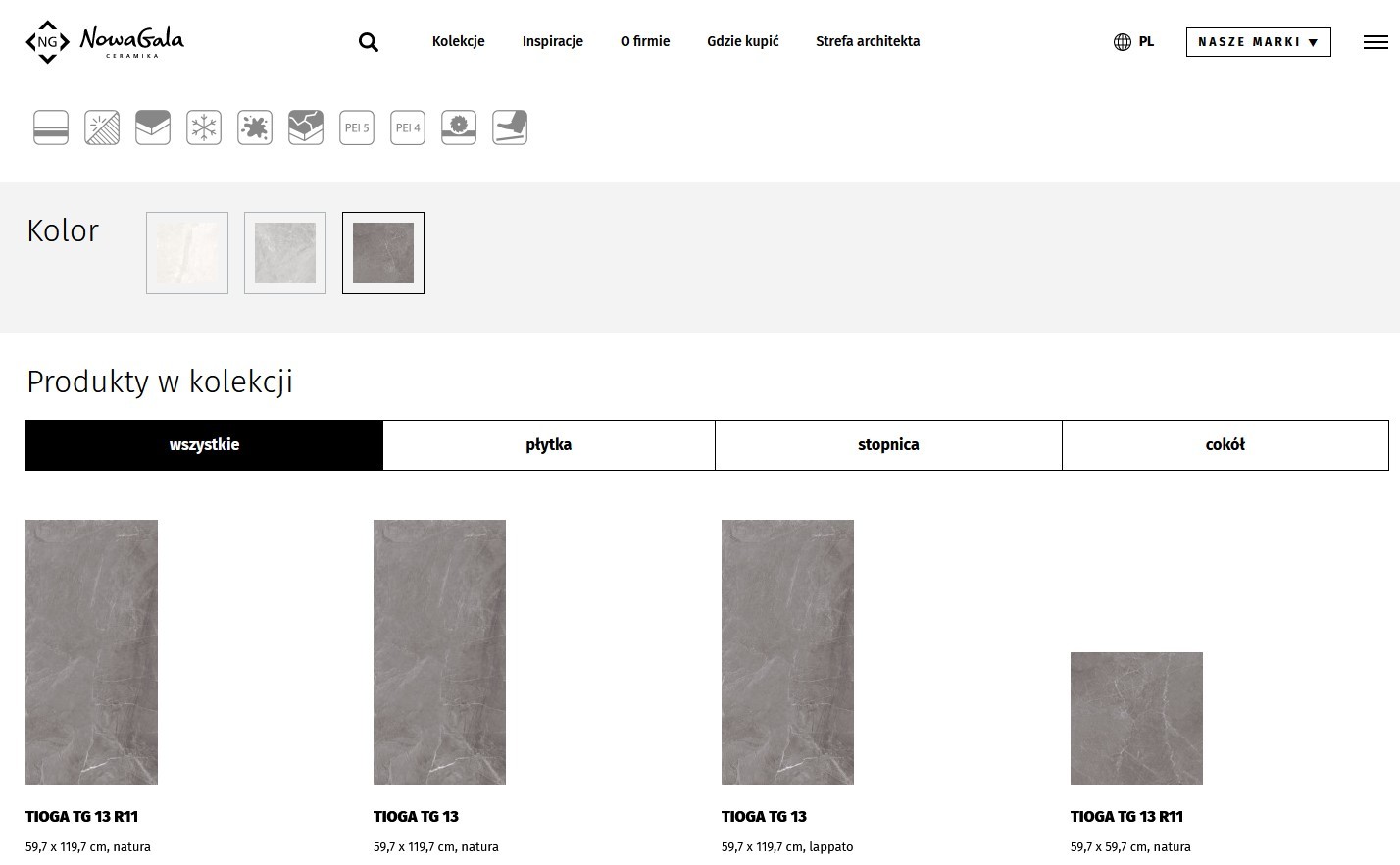Open Gdzie kupić page

(x=743, y=41)
